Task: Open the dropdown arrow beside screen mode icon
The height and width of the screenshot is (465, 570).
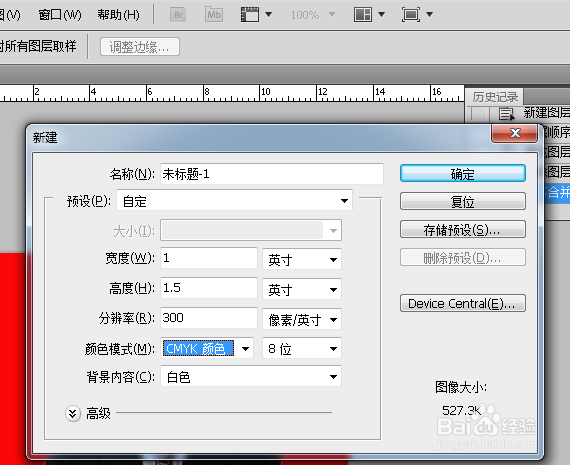Action: [429, 15]
